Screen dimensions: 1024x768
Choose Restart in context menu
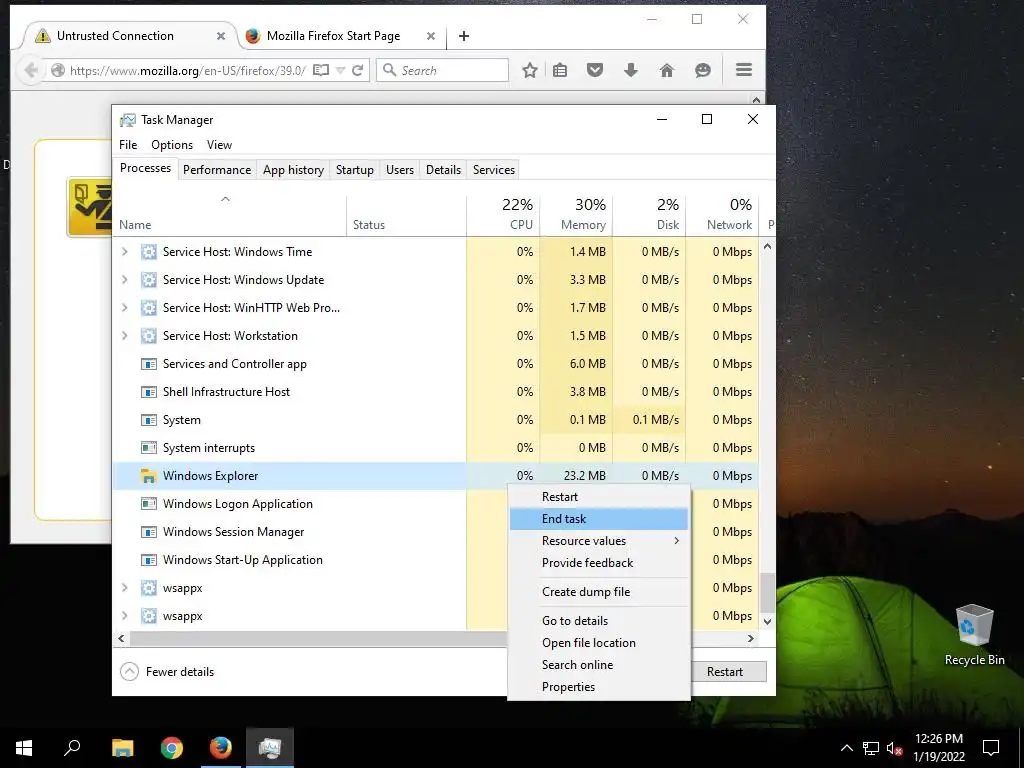click(x=599, y=496)
